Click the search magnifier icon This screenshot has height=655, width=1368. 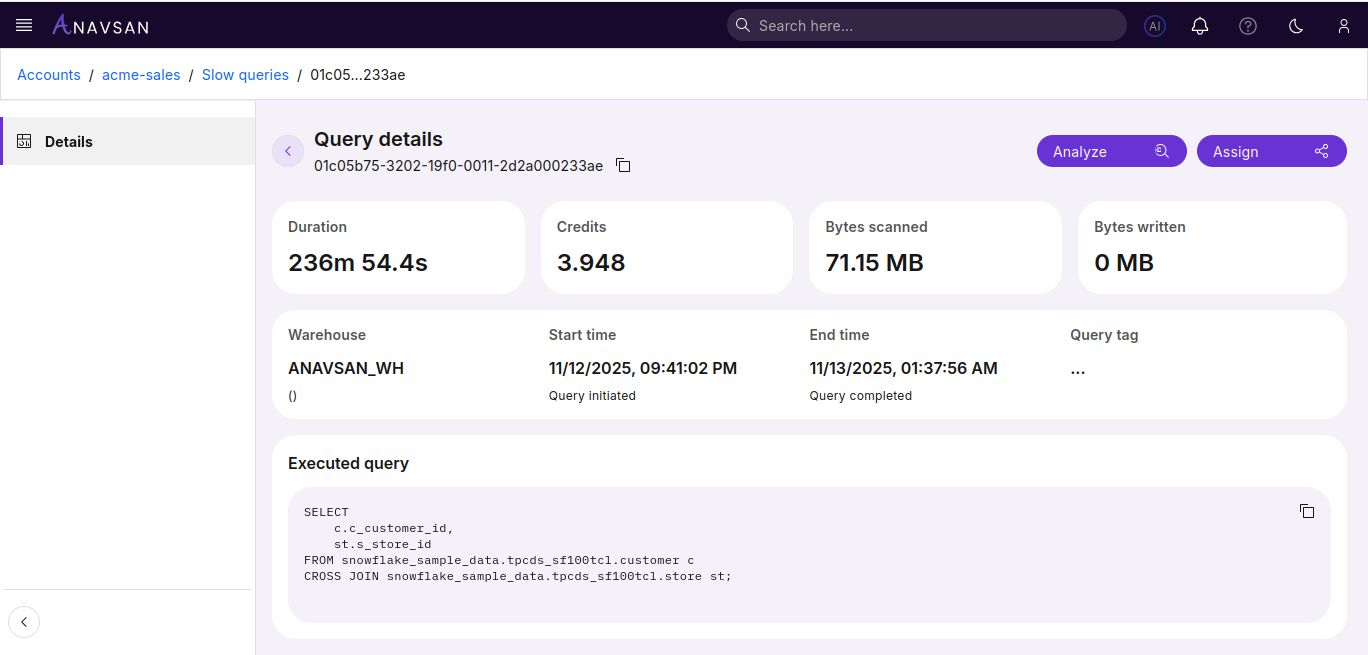coord(742,25)
